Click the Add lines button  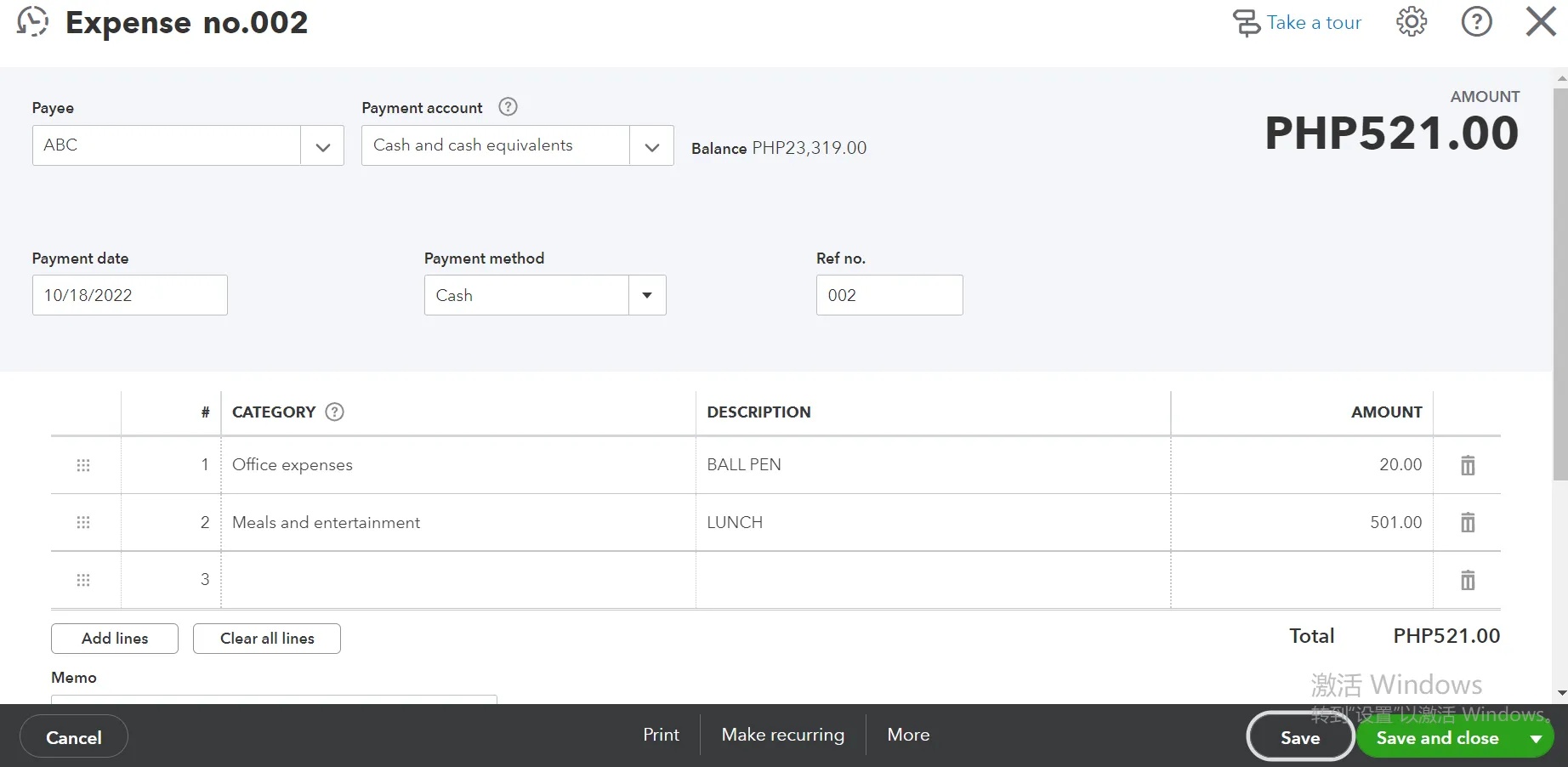tap(115, 639)
